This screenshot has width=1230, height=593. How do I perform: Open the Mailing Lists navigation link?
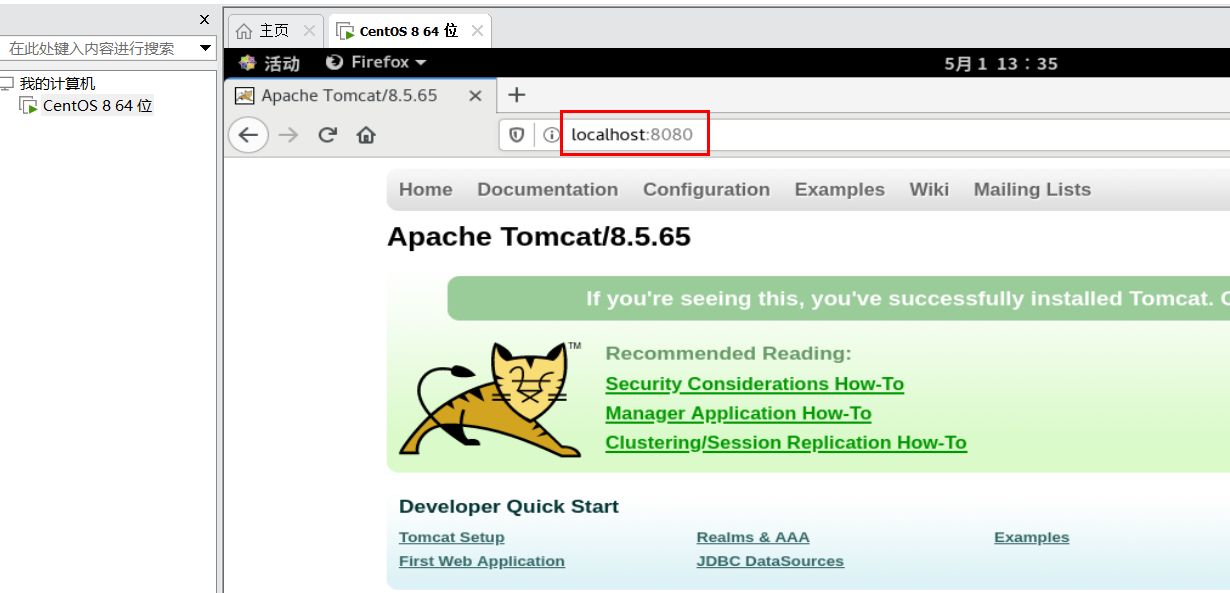point(1032,189)
